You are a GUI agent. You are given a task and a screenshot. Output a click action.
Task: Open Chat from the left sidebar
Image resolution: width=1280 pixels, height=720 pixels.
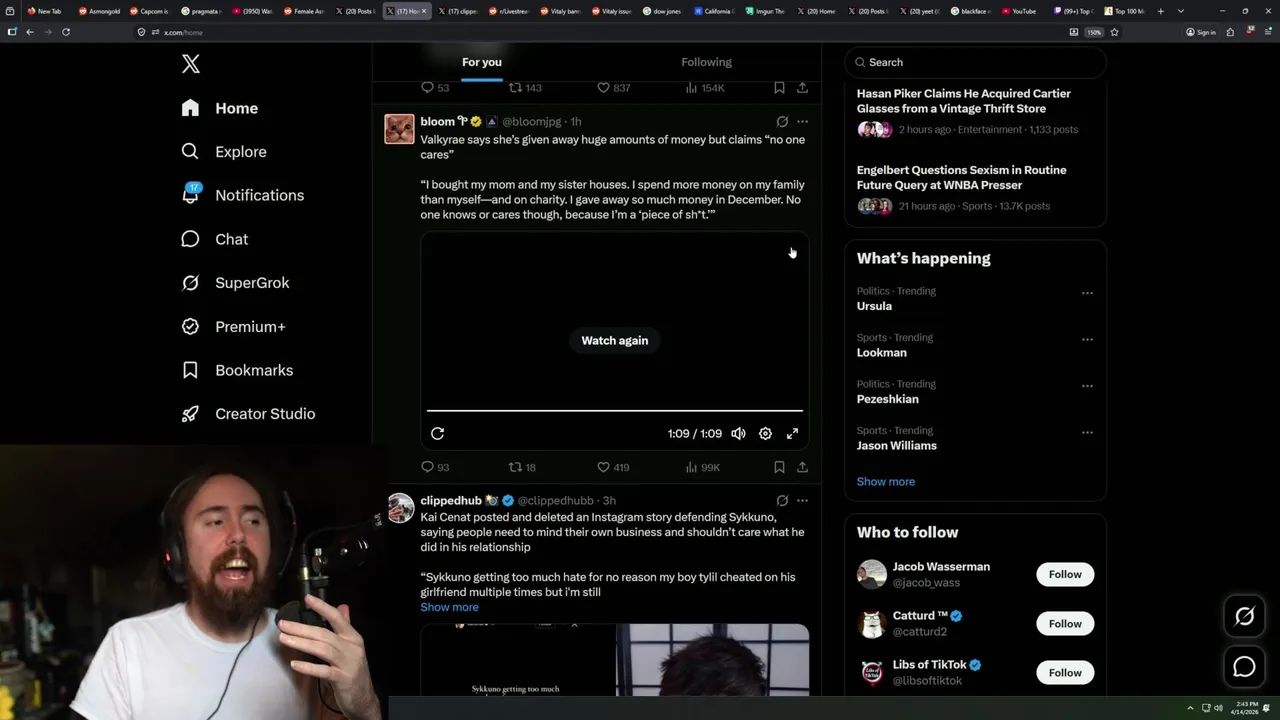pos(214,239)
